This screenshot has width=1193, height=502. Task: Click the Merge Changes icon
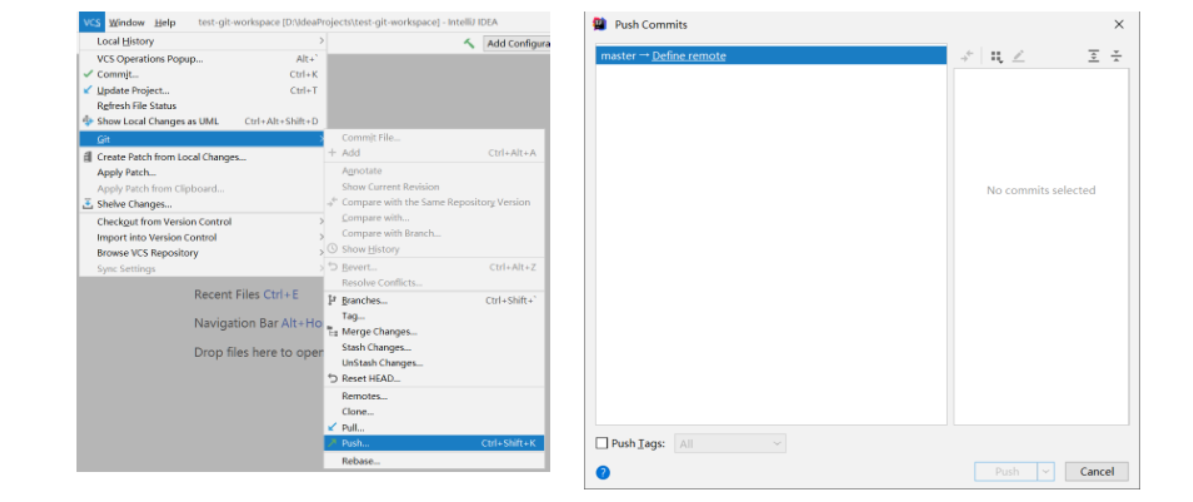tap(332, 332)
